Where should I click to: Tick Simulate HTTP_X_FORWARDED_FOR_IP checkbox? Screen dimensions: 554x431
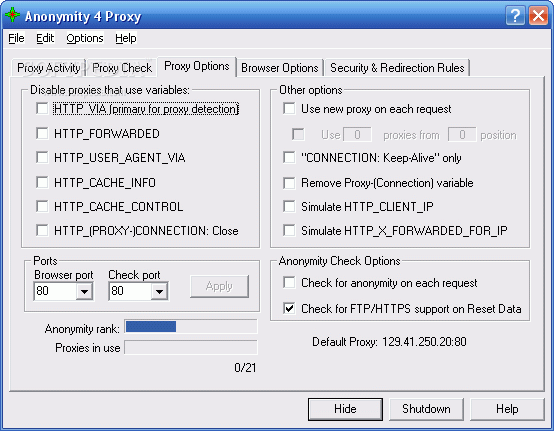[289, 230]
